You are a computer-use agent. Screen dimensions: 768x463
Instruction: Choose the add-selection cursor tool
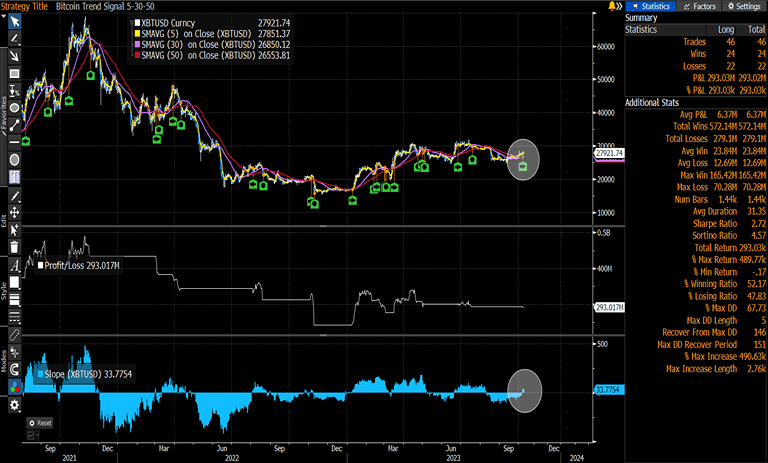(15, 230)
